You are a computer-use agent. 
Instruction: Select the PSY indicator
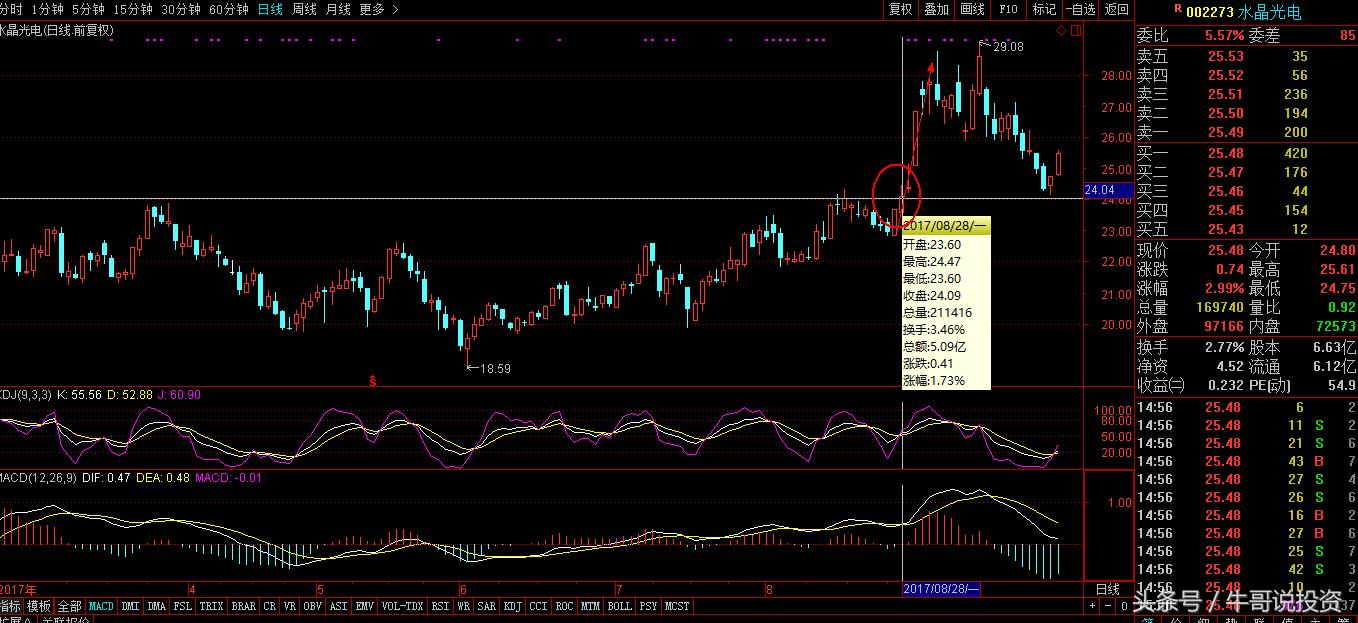(648, 606)
